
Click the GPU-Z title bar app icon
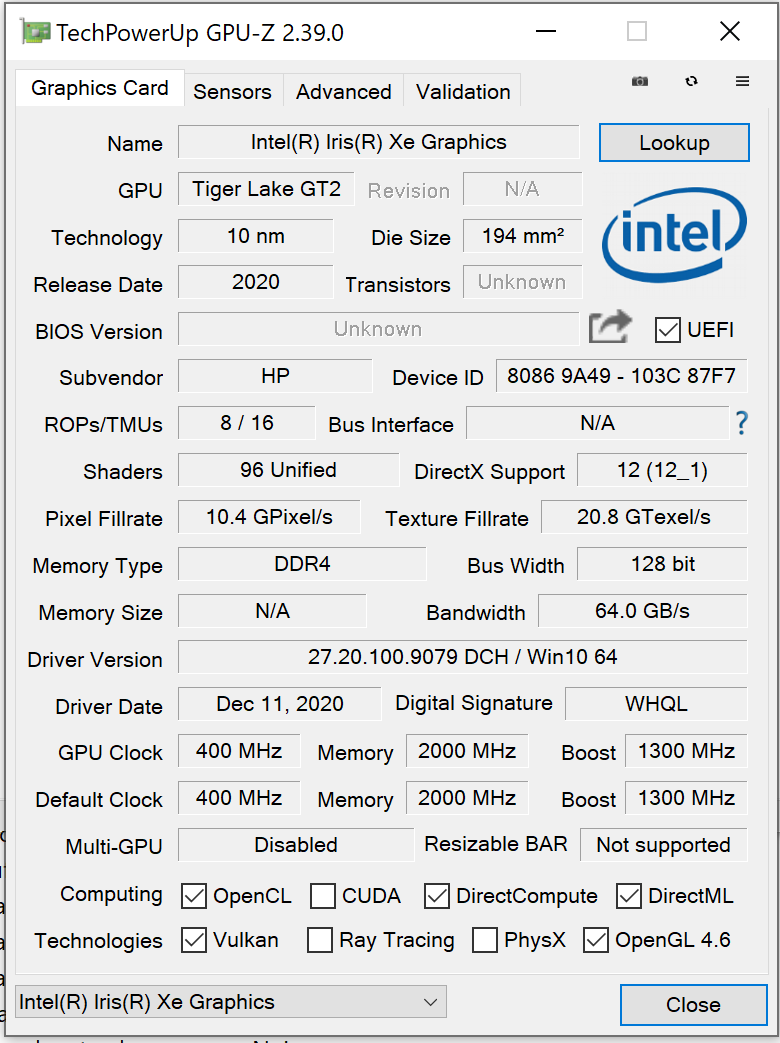click(36, 32)
